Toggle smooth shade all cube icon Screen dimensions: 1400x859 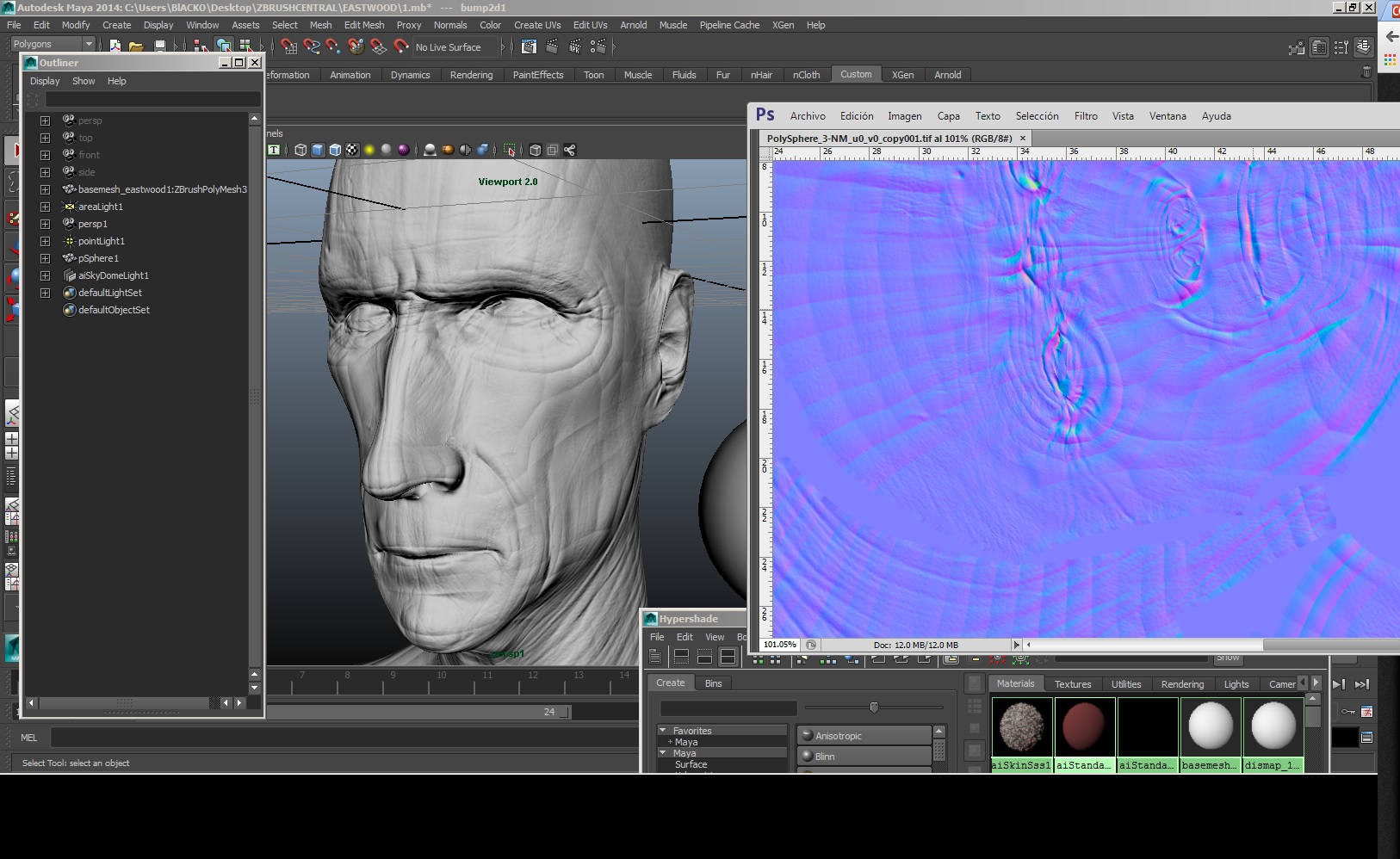pos(318,150)
